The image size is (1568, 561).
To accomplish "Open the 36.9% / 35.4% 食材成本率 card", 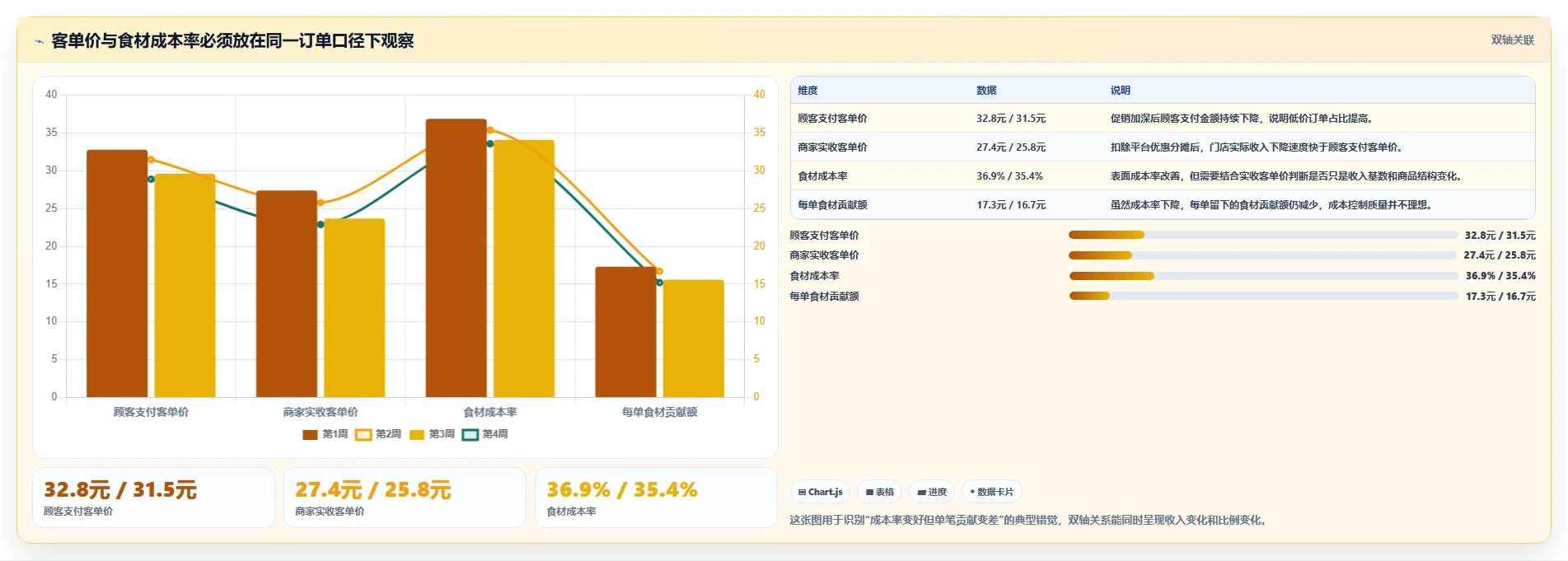I will coord(656,498).
